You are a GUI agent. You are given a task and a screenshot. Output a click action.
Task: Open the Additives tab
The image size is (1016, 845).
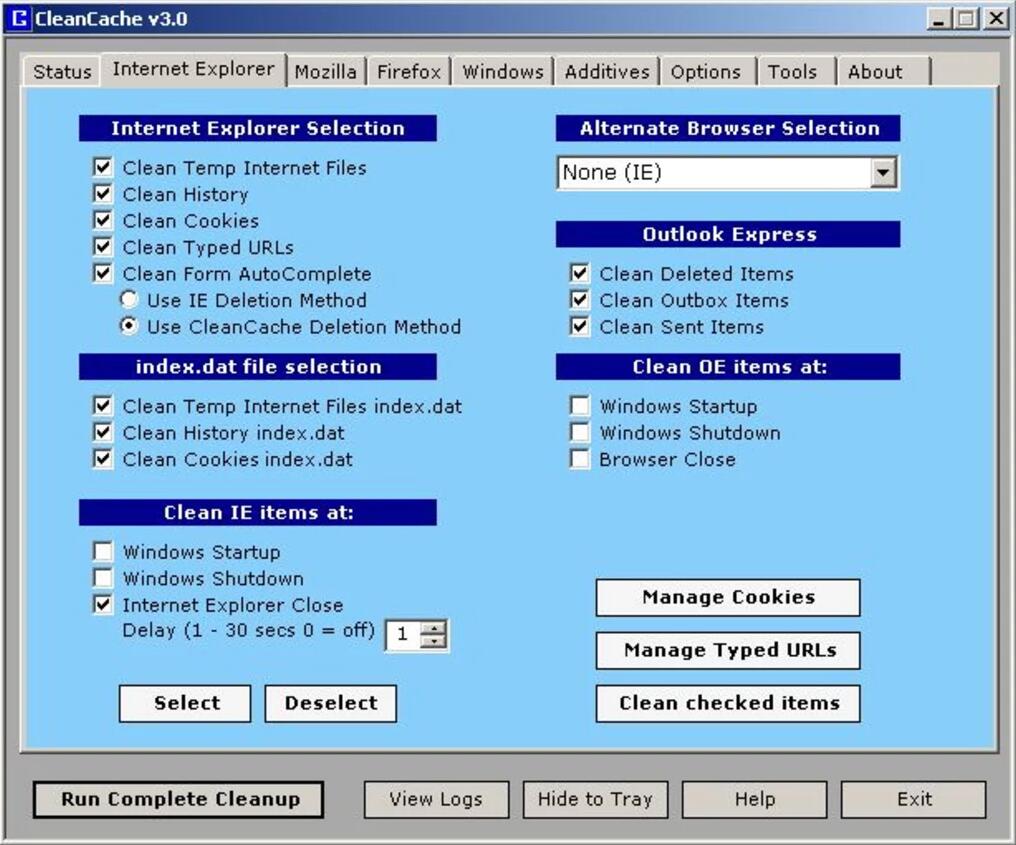pos(607,71)
